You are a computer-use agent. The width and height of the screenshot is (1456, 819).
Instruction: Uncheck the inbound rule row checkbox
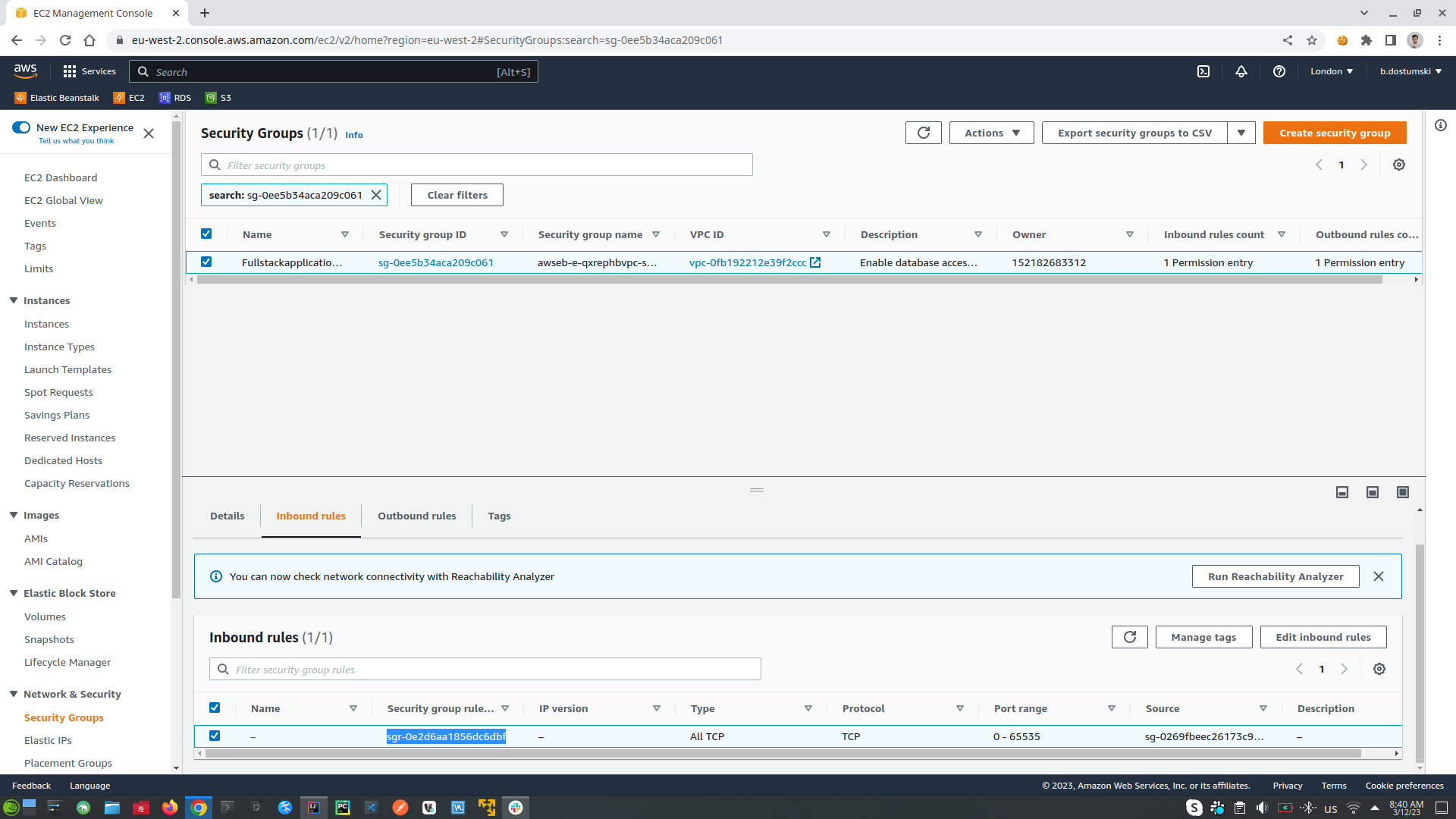point(215,736)
